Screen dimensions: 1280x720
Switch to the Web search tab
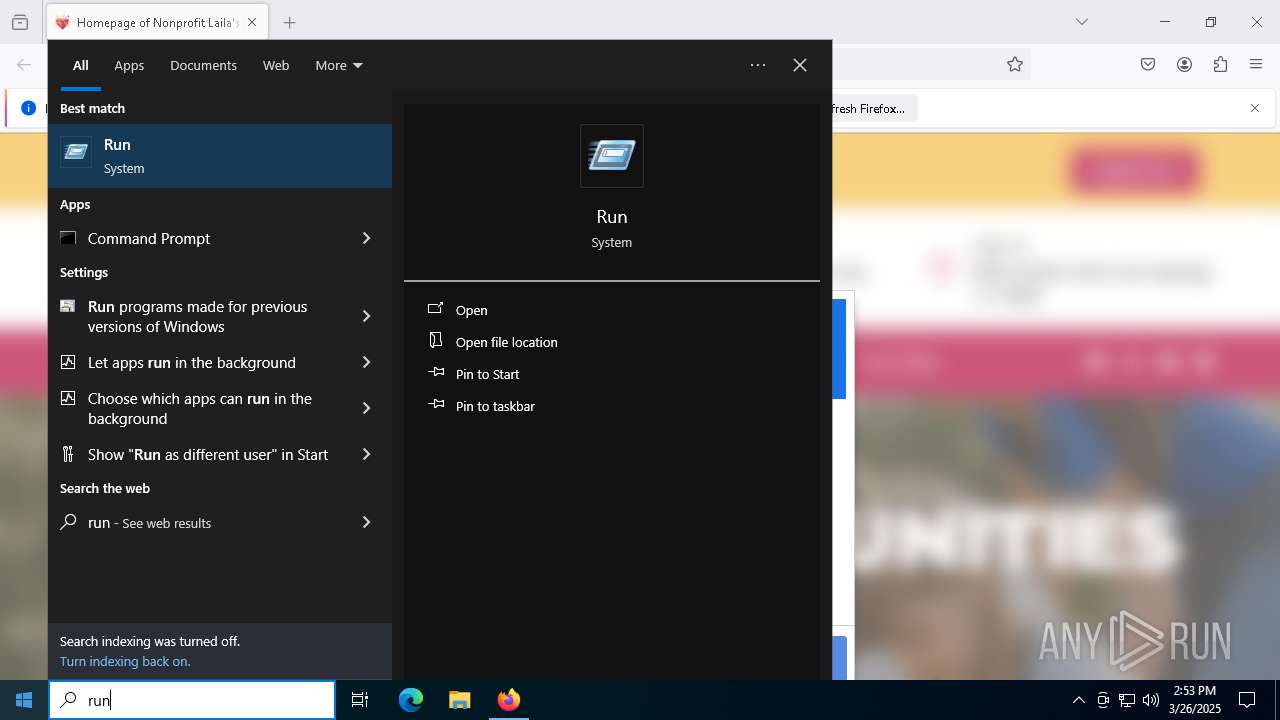[276, 65]
